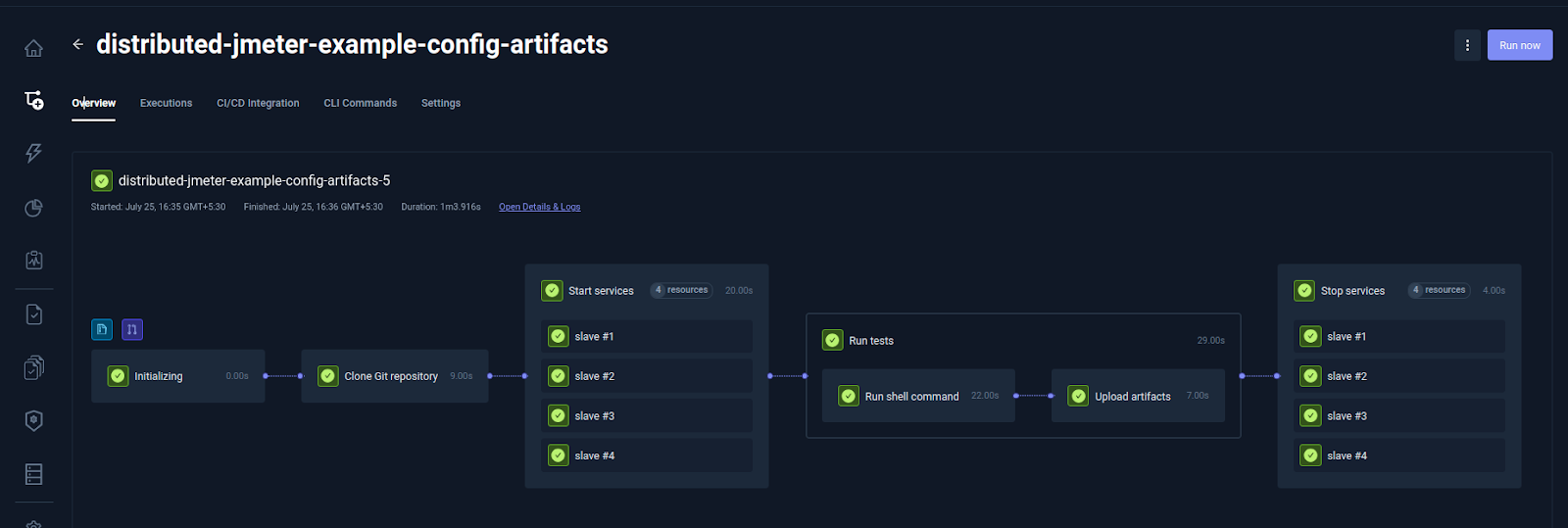This screenshot has width=1568, height=528.
Task: Click the Start services 4 resources badge
Action: [681, 290]
